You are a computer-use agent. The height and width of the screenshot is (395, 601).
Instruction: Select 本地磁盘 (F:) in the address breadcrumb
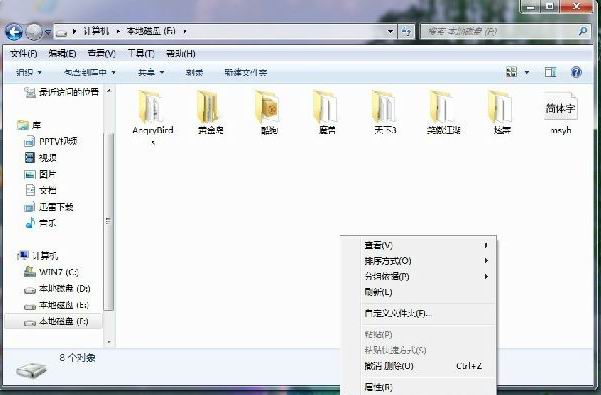pyautogui.click(x=151, y=31)
